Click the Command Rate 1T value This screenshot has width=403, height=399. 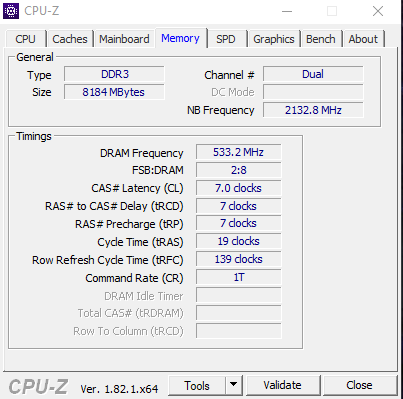(x=239, y=277)
